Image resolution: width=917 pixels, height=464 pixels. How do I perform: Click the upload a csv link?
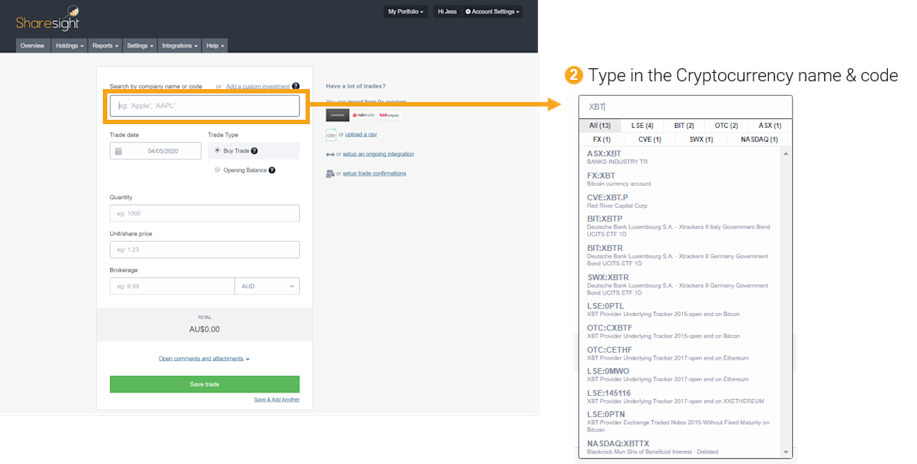click(x=361, y=135)
